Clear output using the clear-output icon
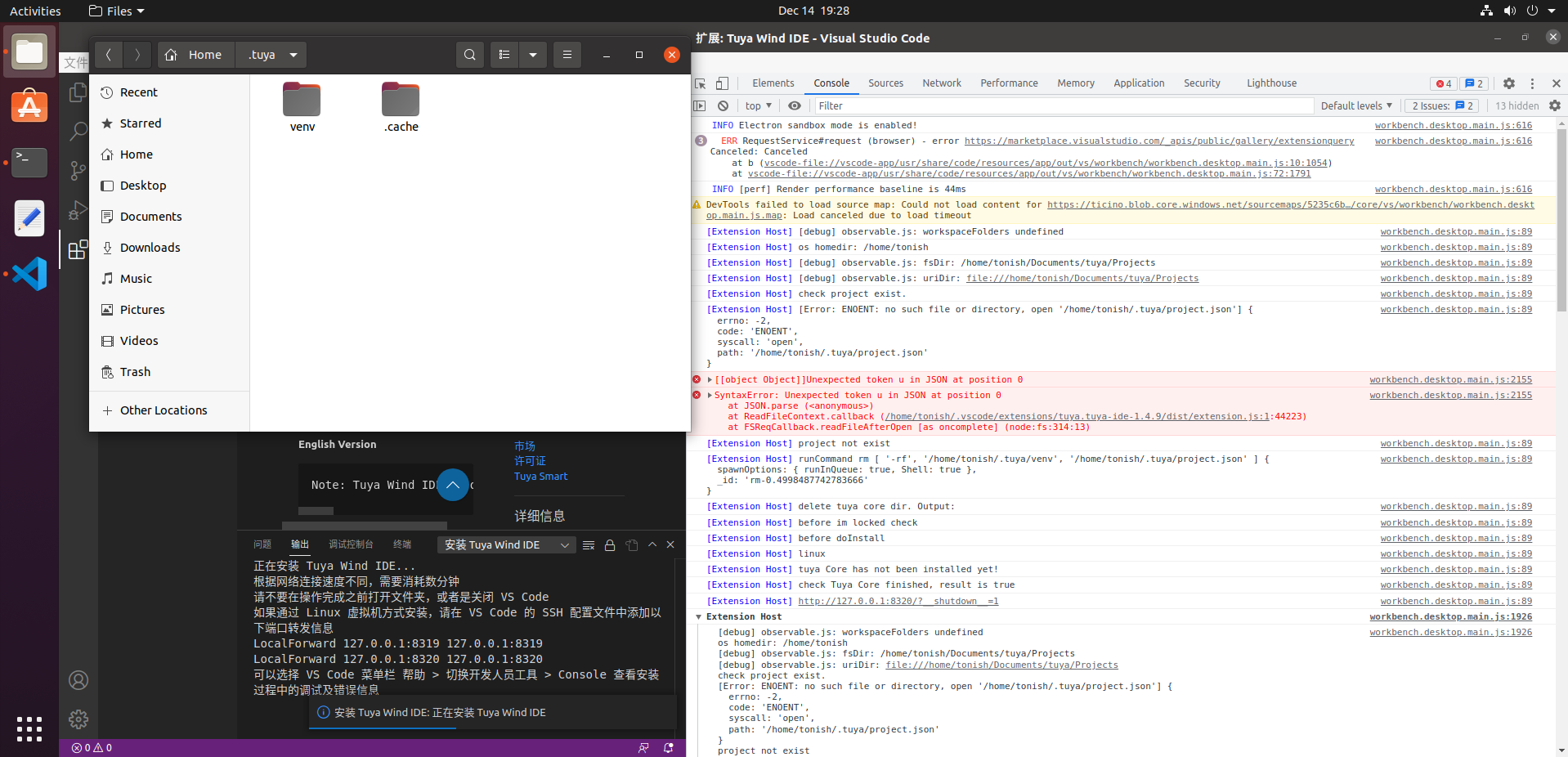 pos(589,544)
